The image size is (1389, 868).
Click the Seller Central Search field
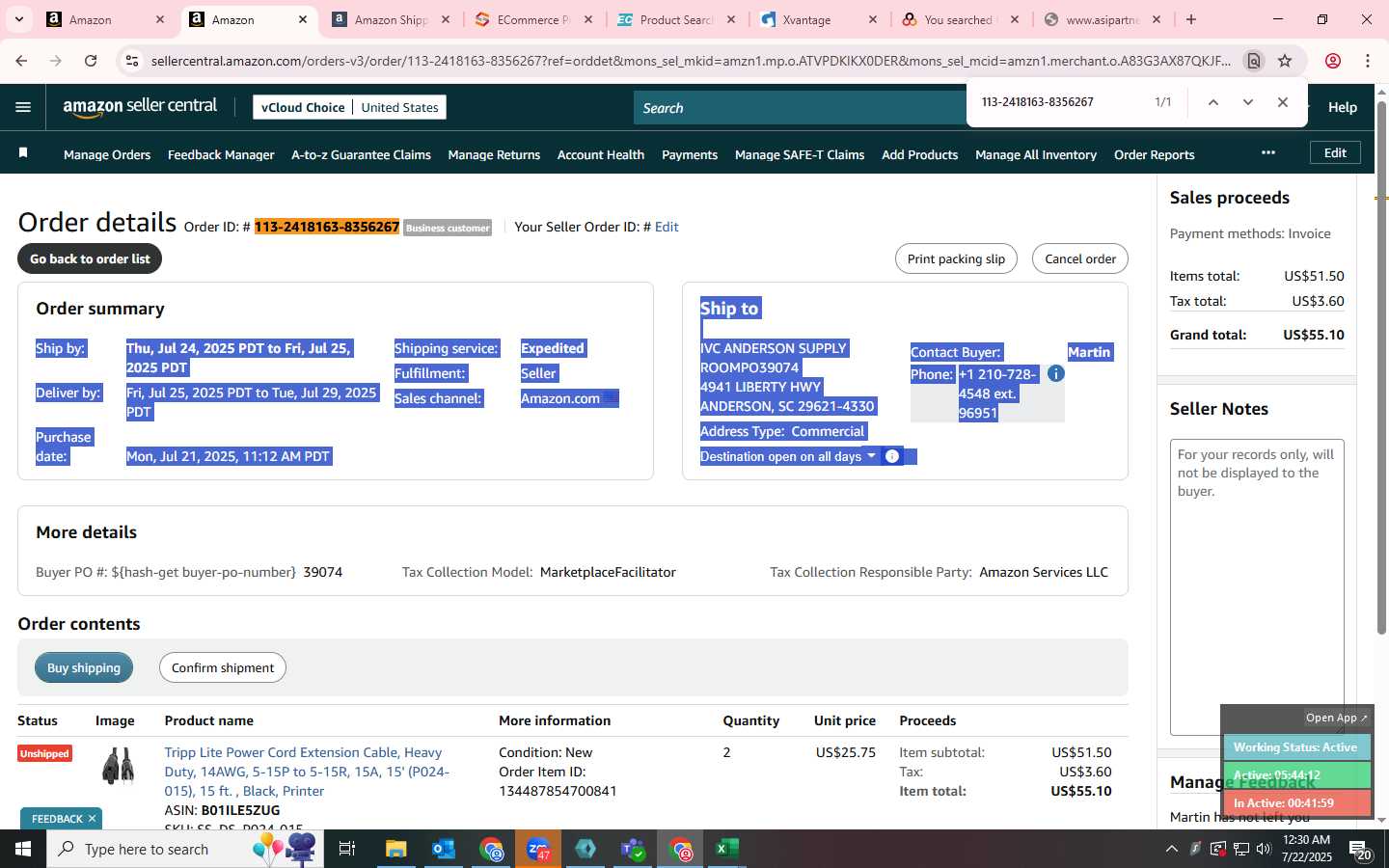801,108
